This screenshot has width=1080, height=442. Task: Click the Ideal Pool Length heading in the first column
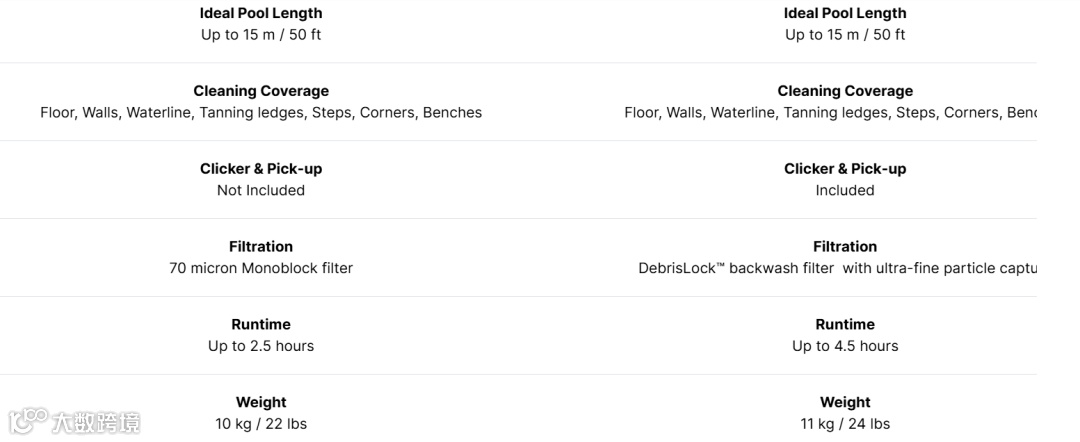(x=261, y=13)
